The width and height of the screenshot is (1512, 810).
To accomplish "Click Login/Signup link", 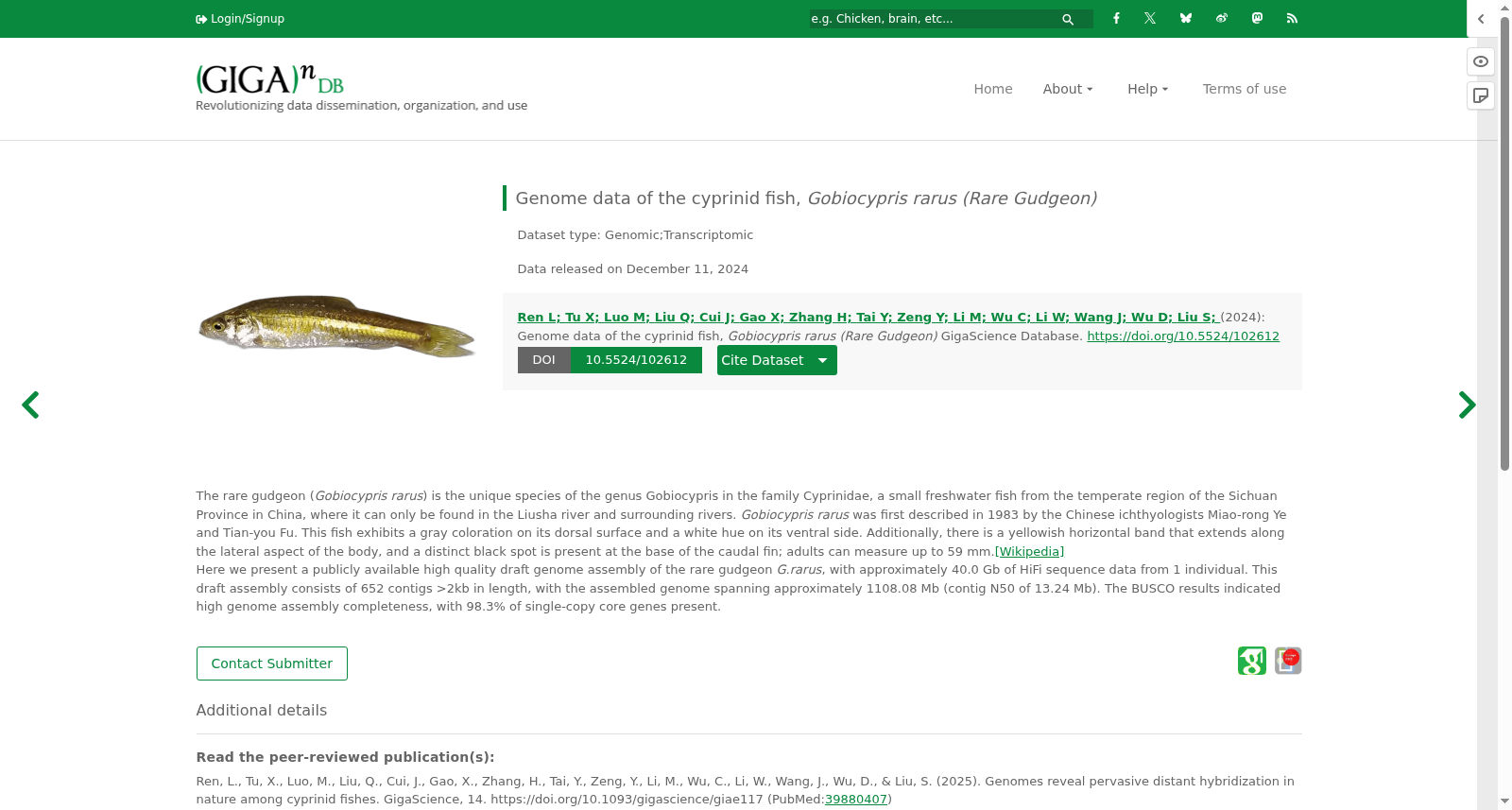I will click(x=240, y=19).
